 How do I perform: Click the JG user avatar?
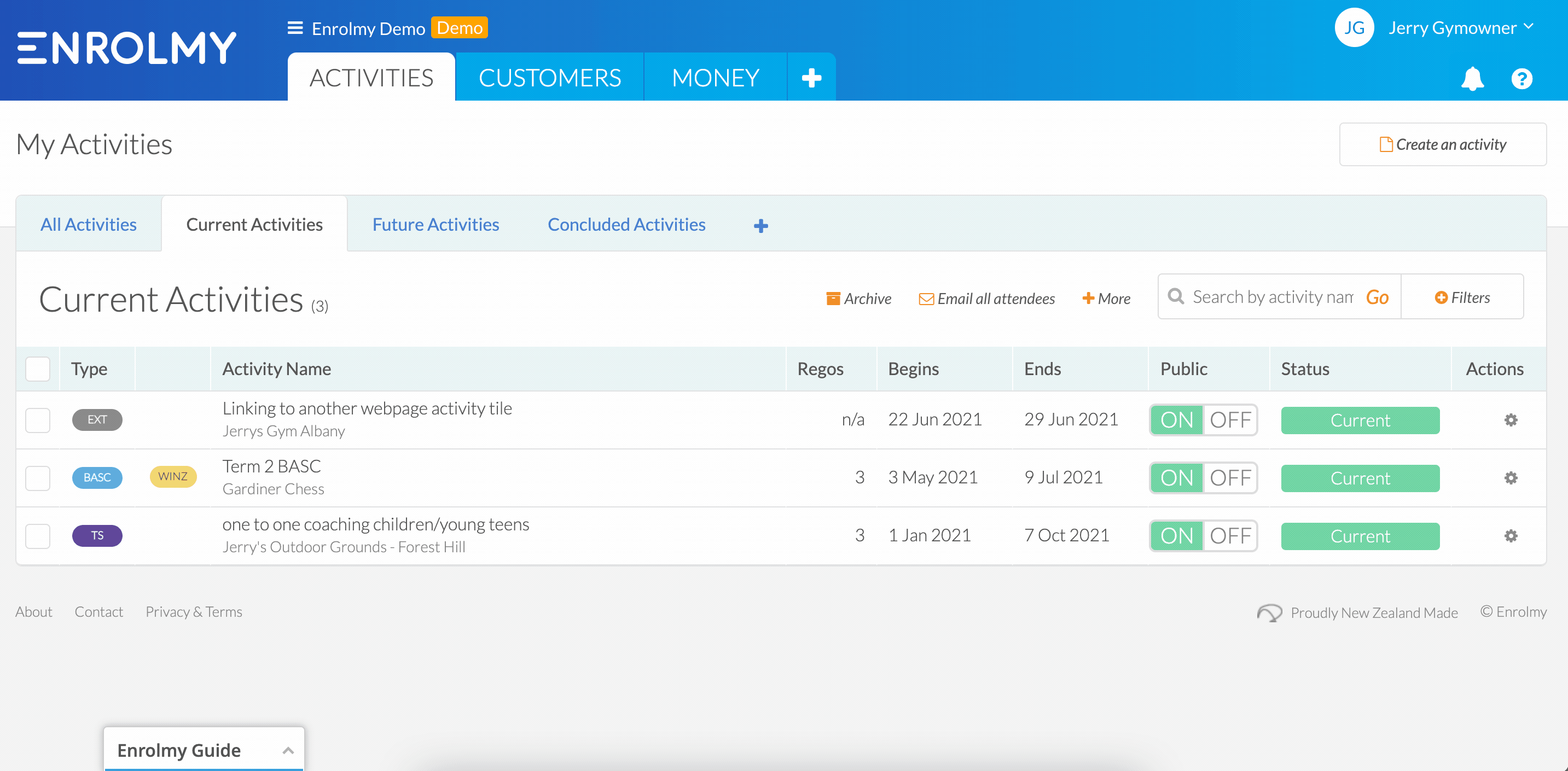1354,28
